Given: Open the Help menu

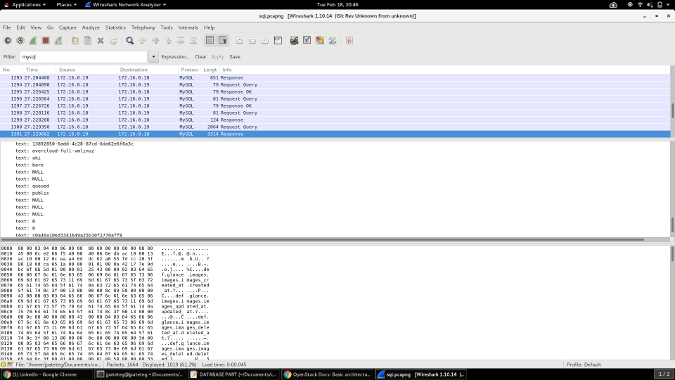Looking at the screenshot, I should (x=209, y=28).
